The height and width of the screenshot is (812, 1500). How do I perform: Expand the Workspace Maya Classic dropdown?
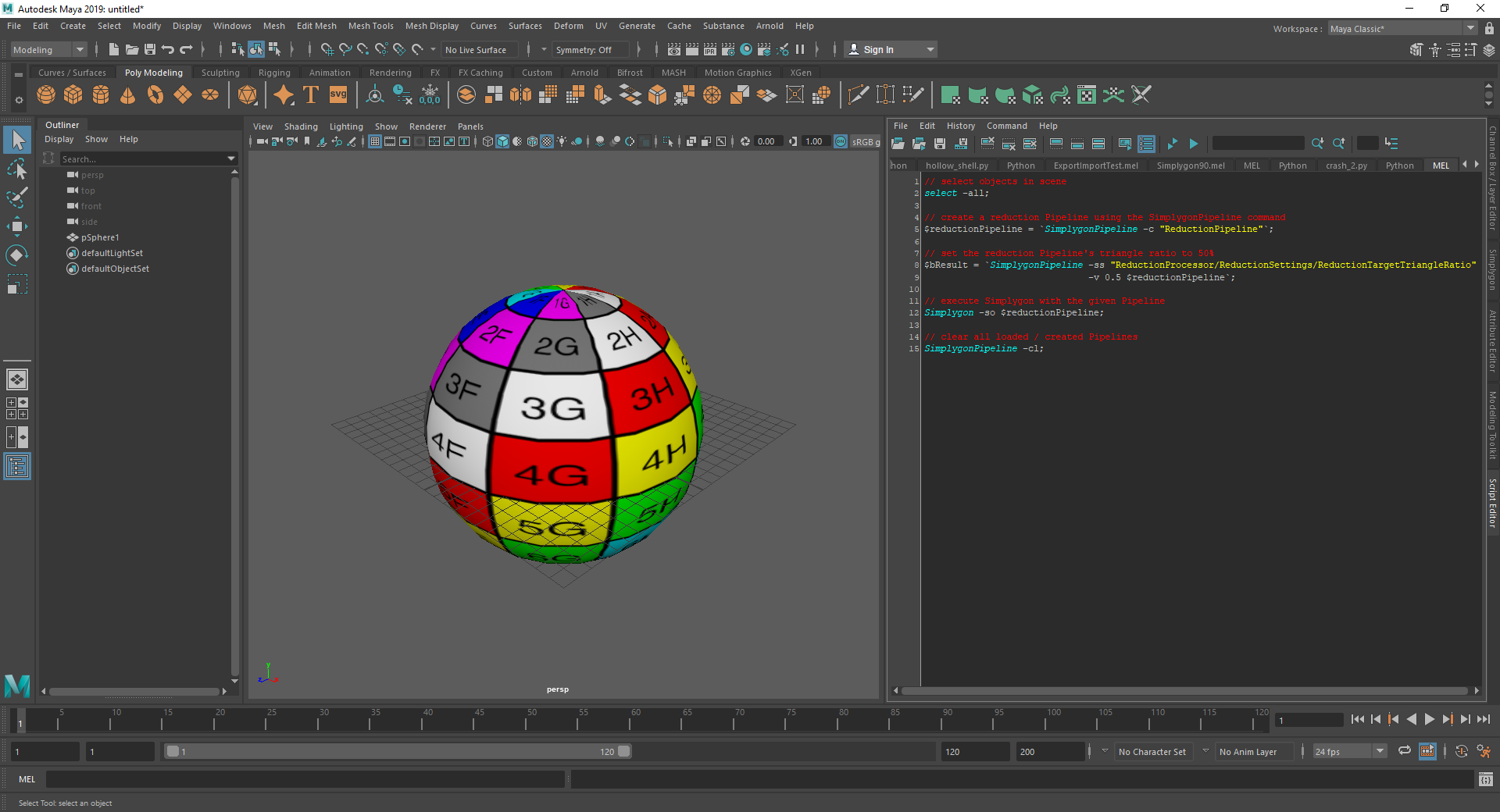coord(1470,29)
